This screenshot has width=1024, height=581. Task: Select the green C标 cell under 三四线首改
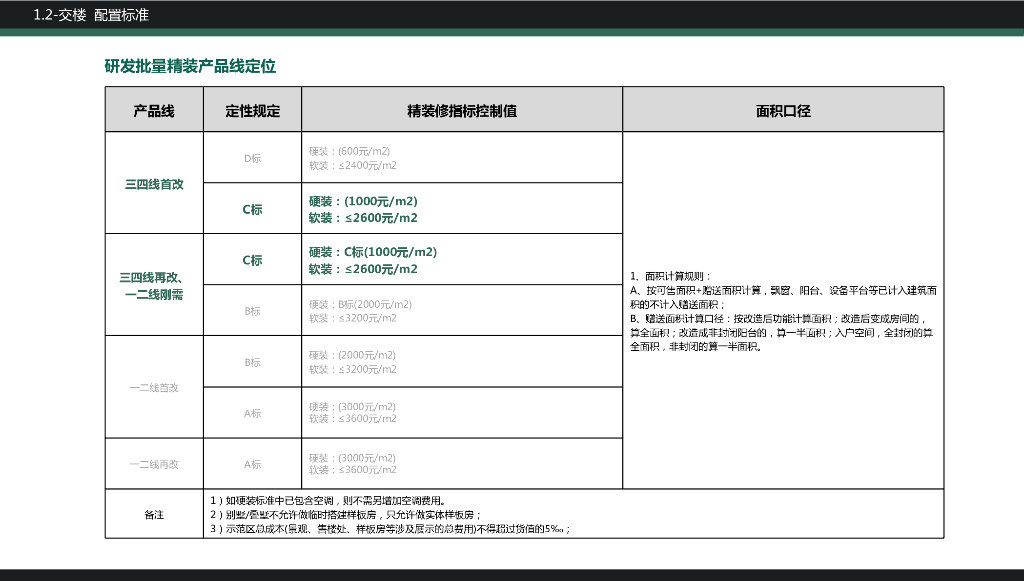click(253, 208)
